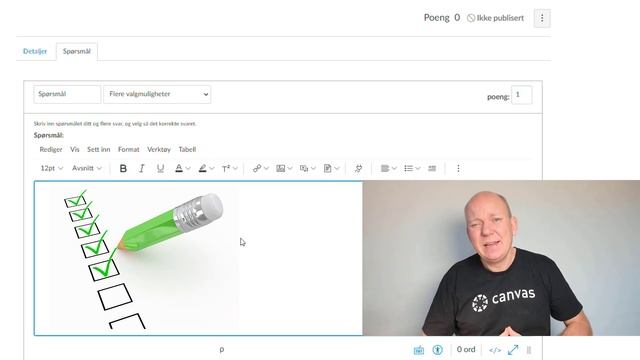Run the accessibility checker
Screen dimensions: 640x360
(438, 350)
